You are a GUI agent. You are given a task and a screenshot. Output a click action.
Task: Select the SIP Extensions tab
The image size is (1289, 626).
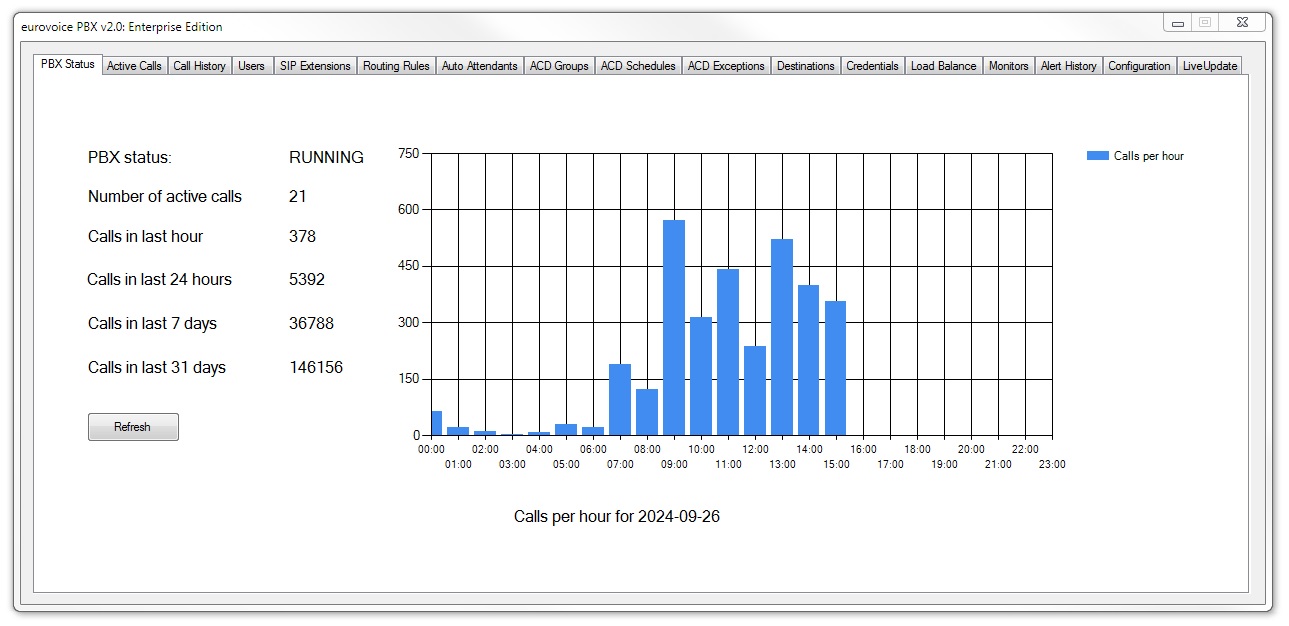point(315,66)
